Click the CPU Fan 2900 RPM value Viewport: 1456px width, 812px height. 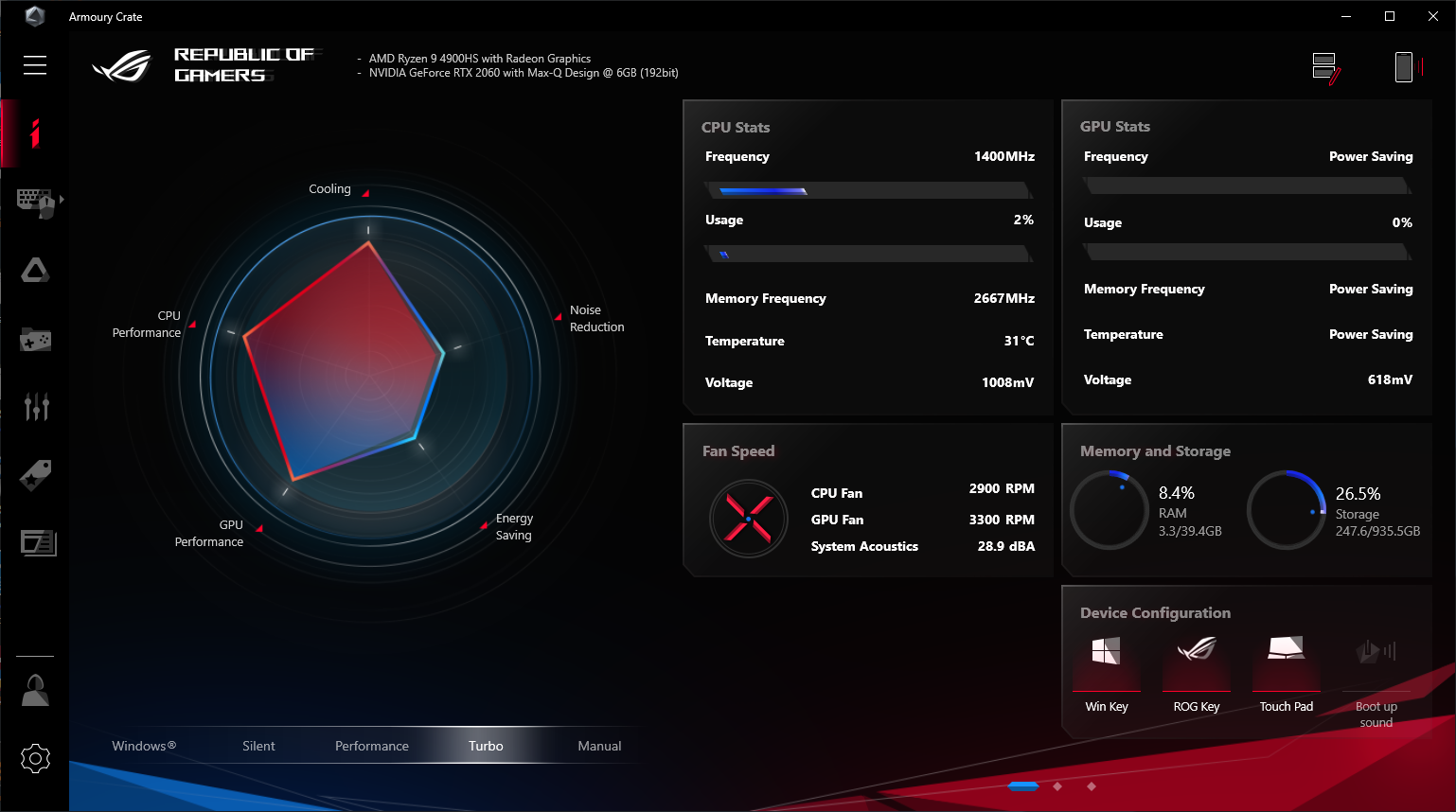1002,488
